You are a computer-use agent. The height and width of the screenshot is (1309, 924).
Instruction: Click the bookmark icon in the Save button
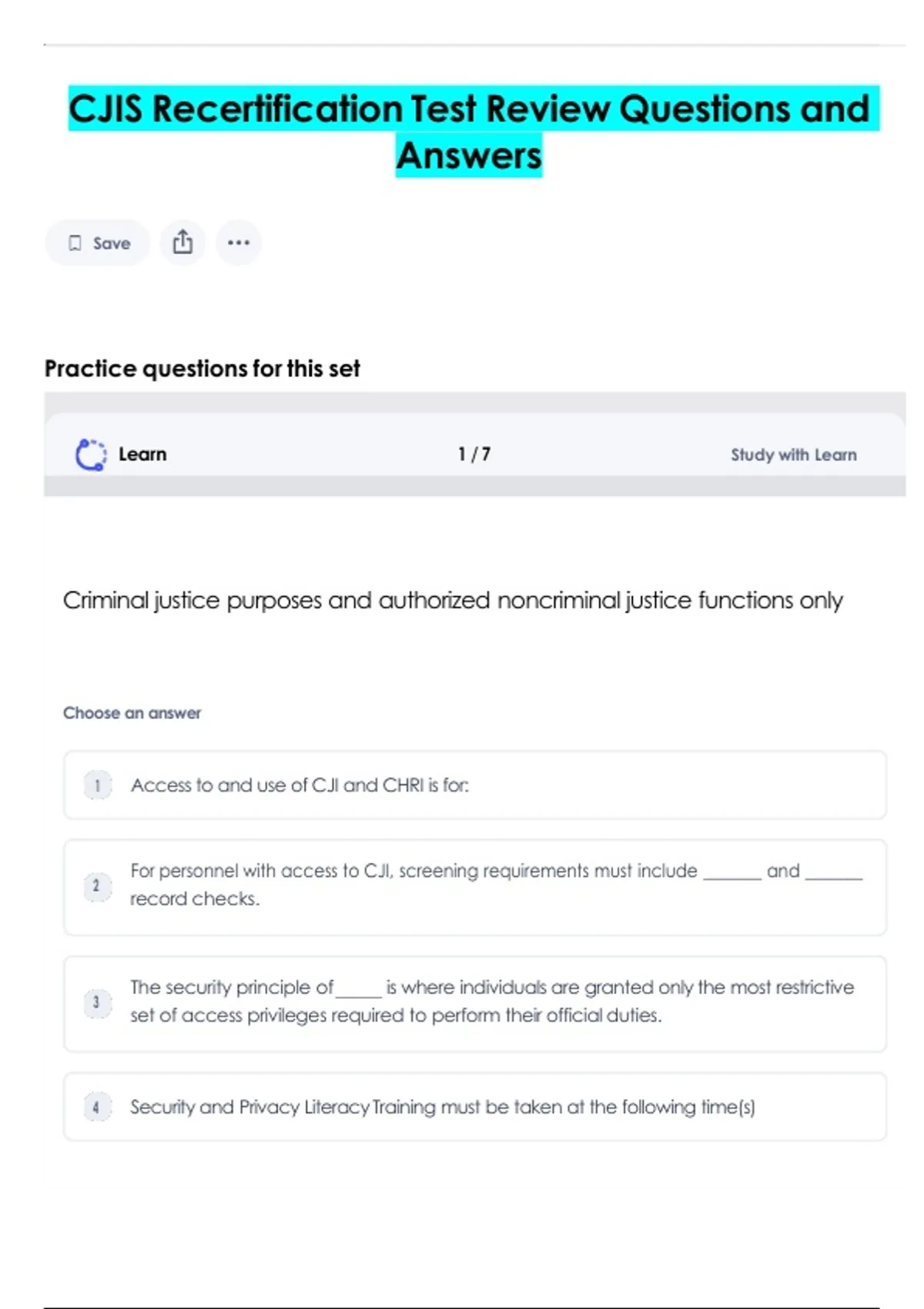(75, 243)
